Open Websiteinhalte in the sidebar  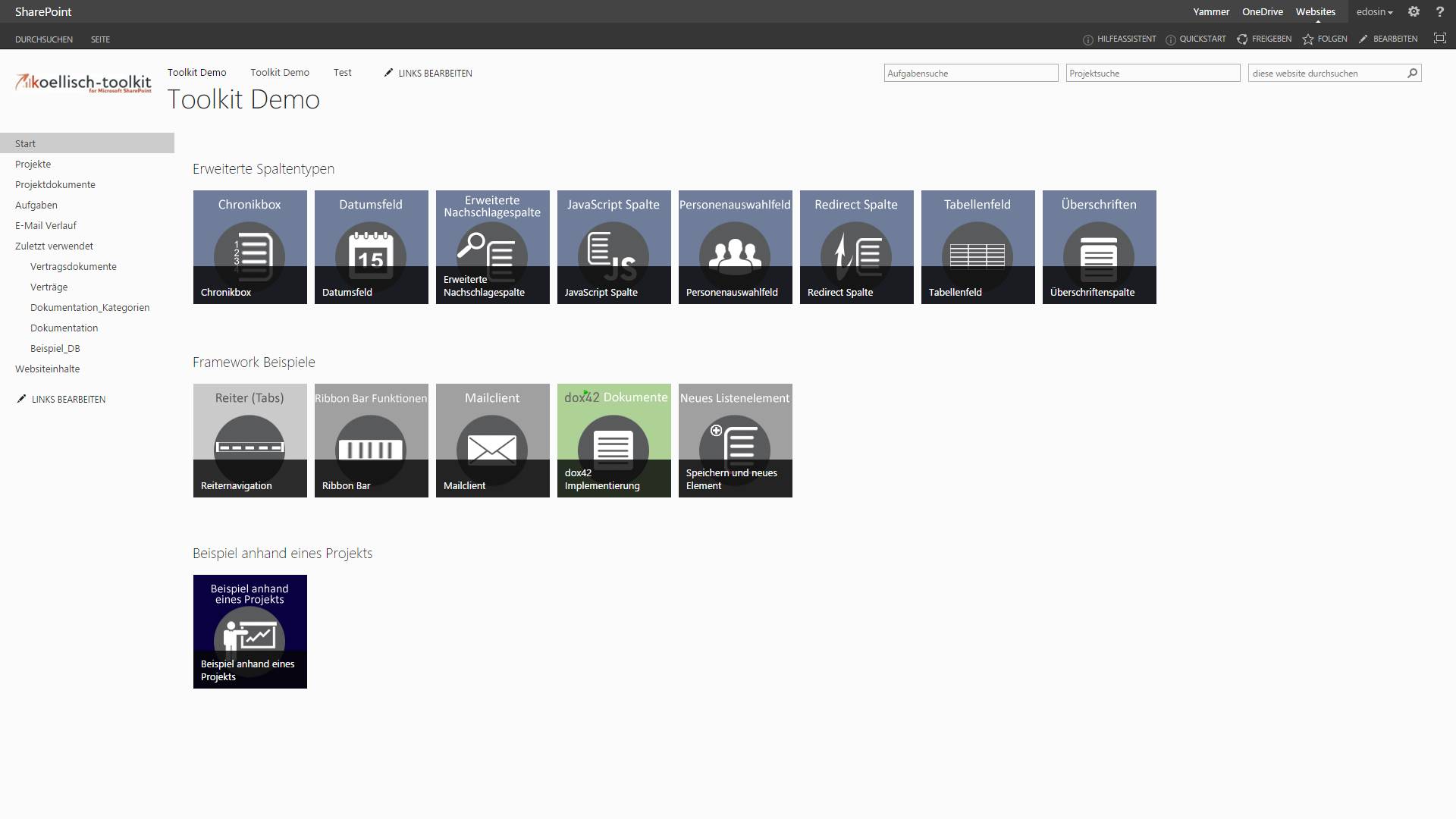[48, 369]
